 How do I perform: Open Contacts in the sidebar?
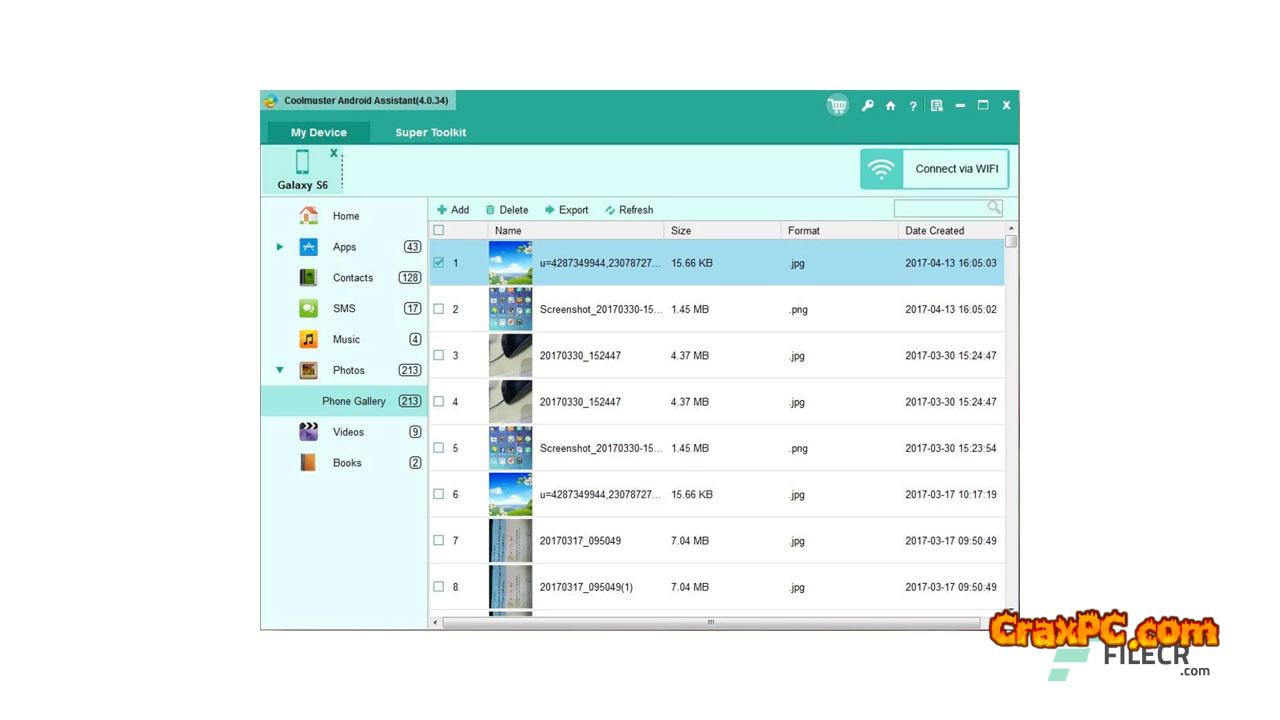[352, 278]
